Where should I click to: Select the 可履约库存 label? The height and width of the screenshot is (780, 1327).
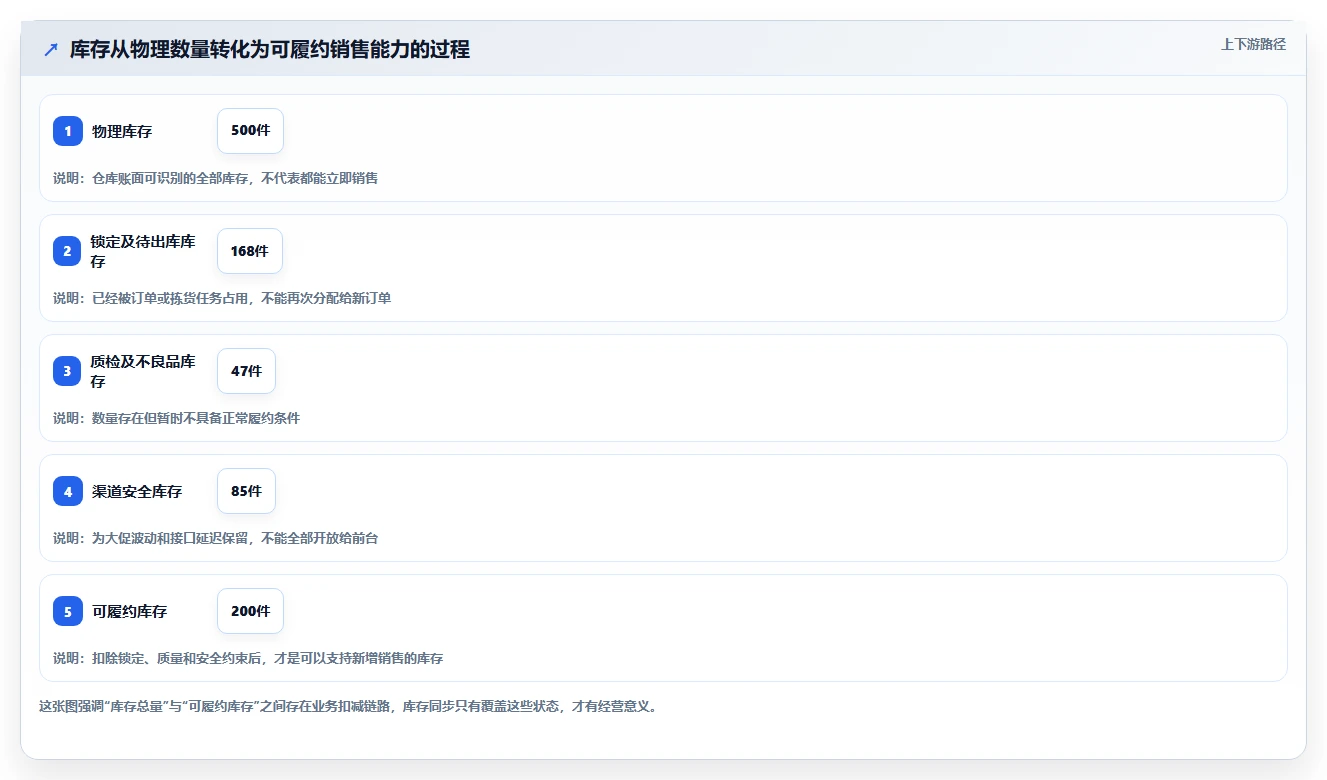coord(130,611)
